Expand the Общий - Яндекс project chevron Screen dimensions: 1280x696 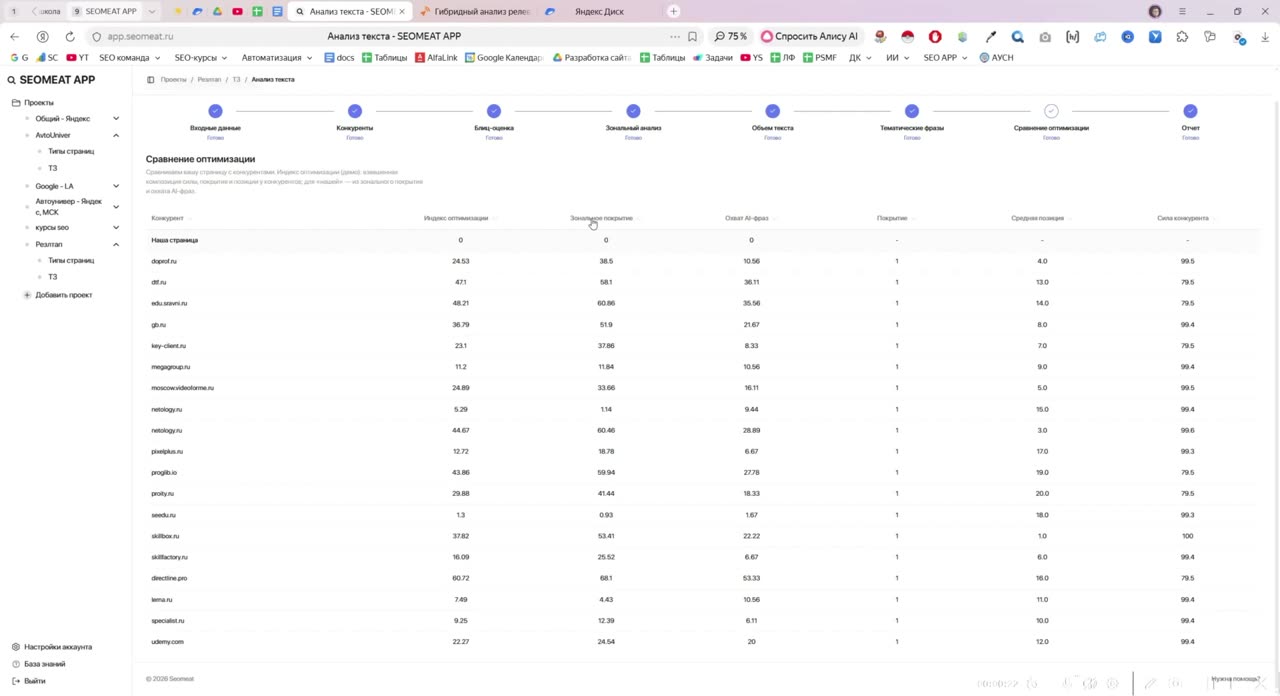(116, 119)
